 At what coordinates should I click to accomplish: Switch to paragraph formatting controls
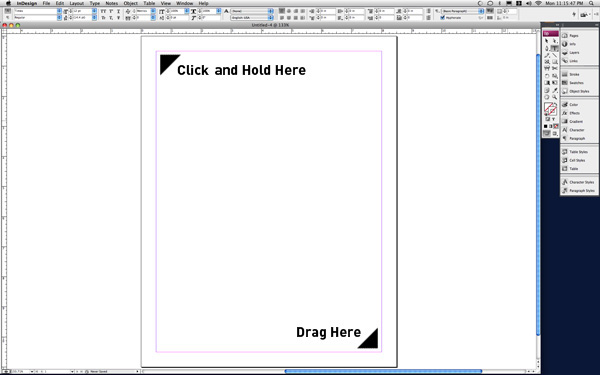(7, 18)
